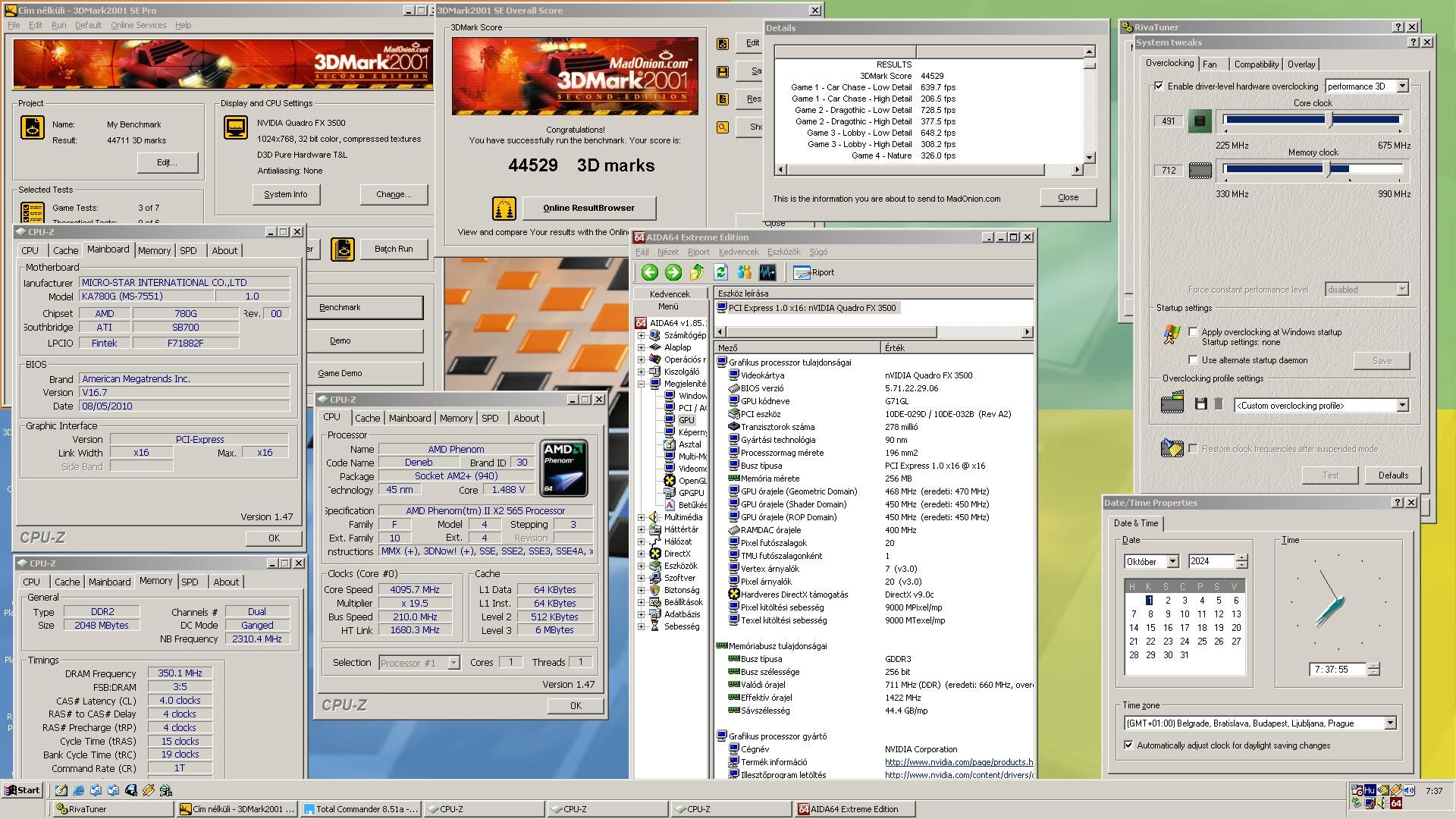
Task: Toggle Enable driver-level hardware overclocking
Action: click(x=1159, y=86)
